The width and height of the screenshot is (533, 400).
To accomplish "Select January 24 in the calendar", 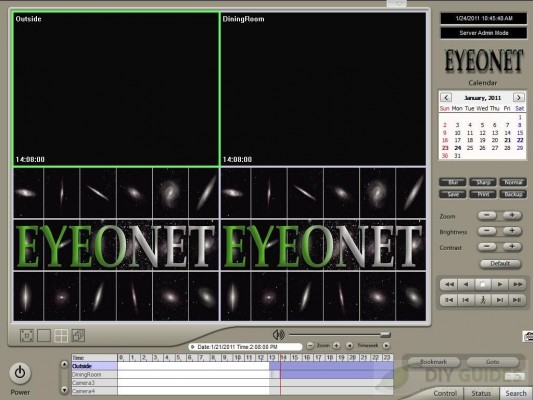I will [x=458, y=148].
